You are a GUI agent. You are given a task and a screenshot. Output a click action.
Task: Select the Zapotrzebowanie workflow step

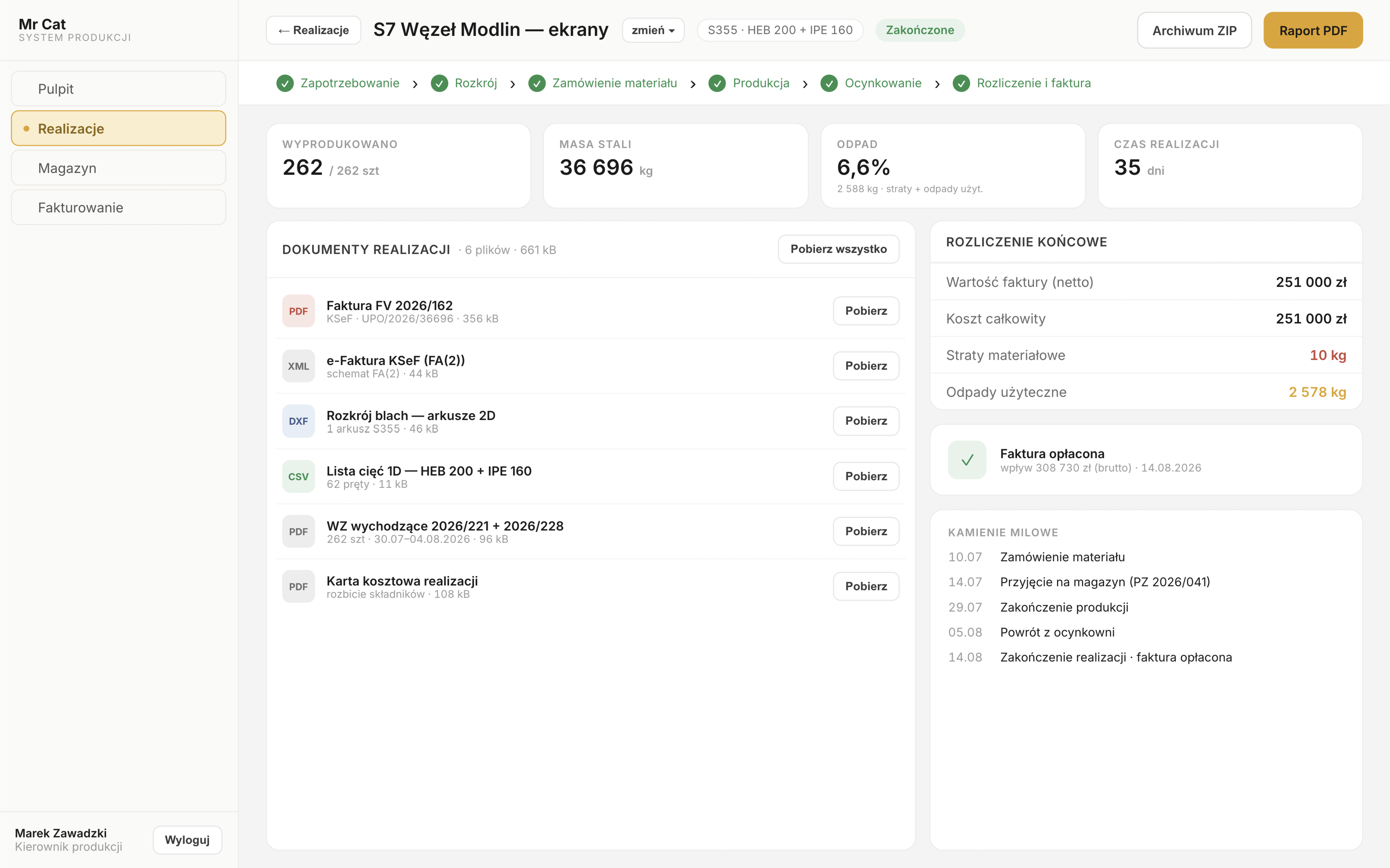(x=338, y=83)
